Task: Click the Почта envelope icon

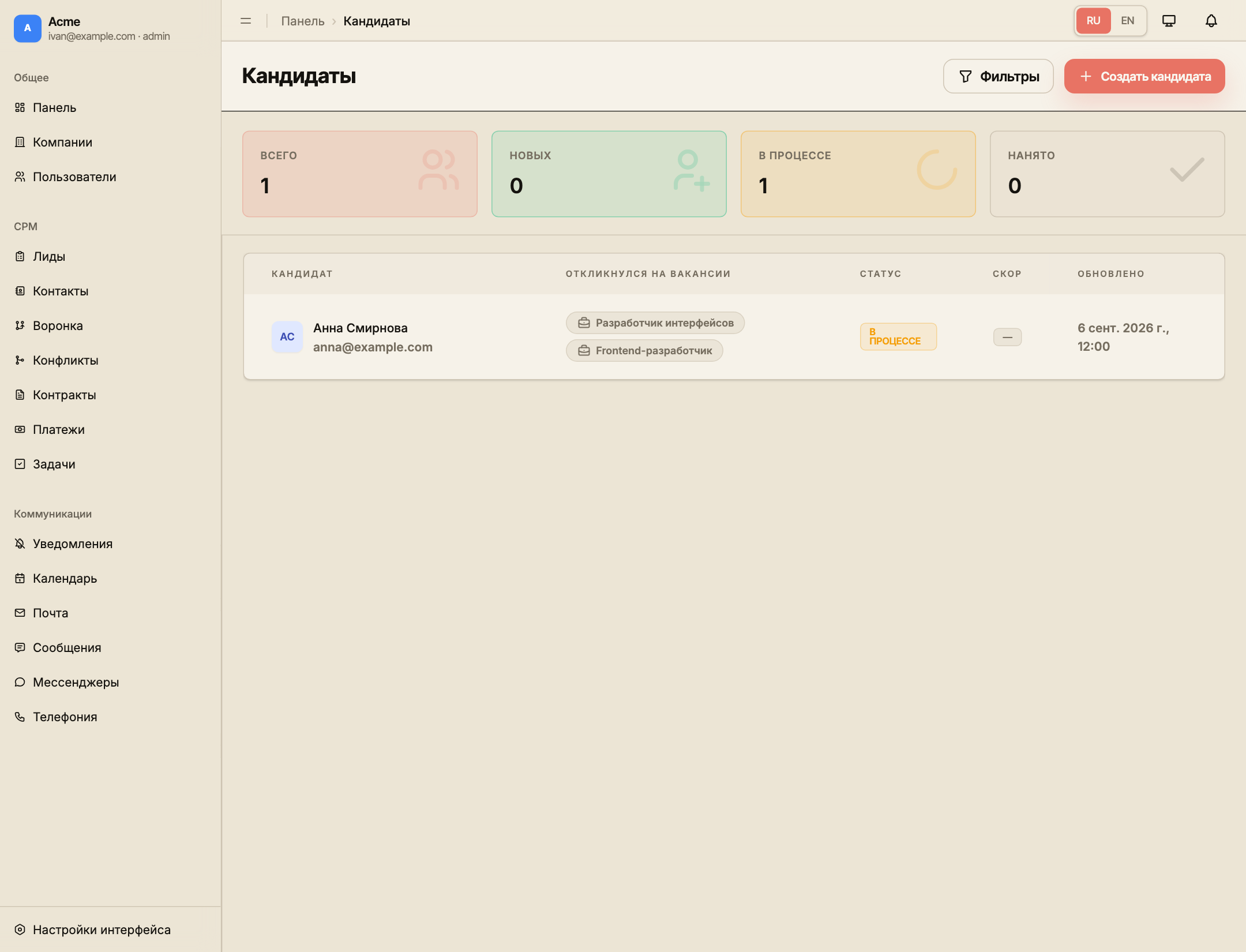Action: click(20, 613)
